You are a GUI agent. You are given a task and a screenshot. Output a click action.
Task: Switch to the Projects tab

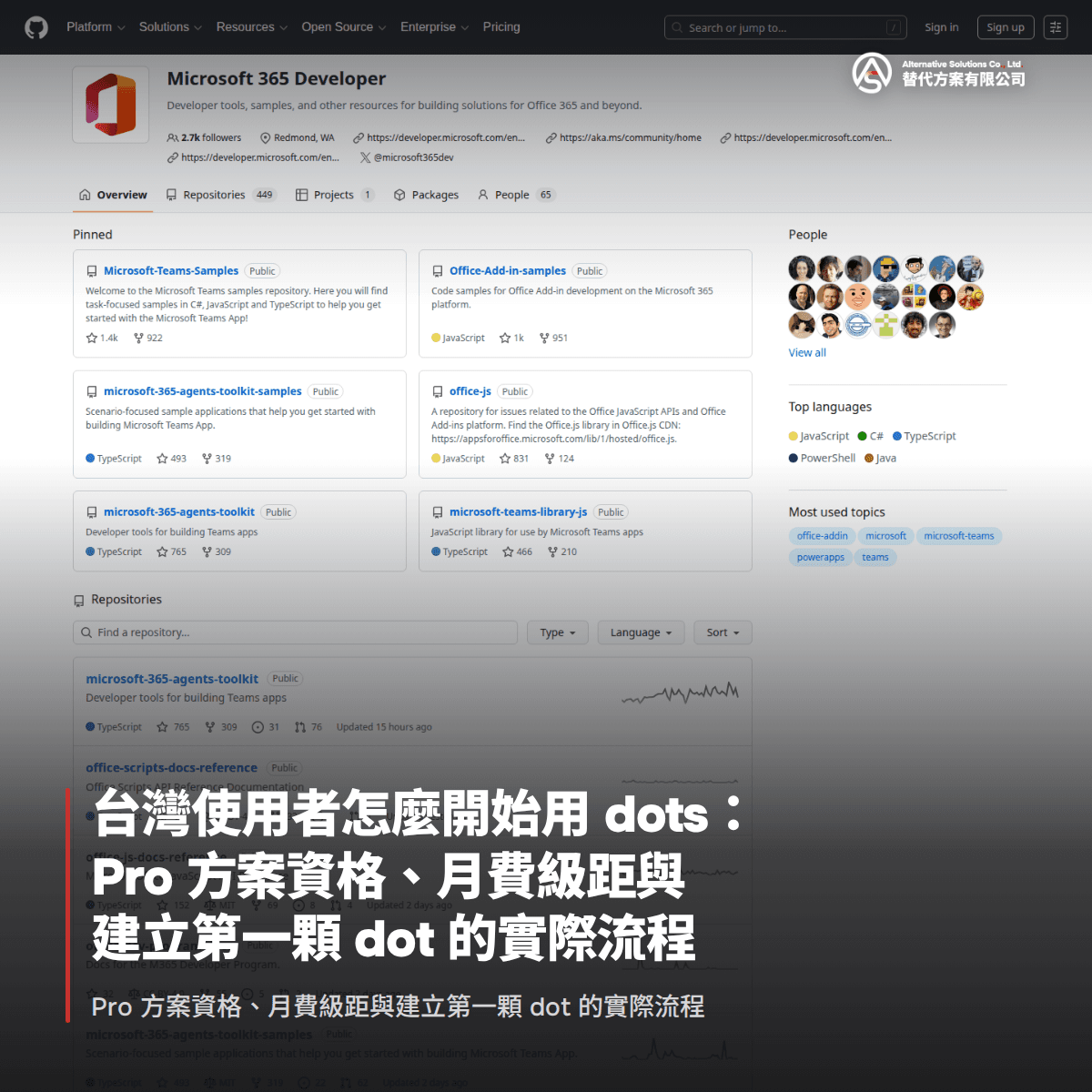click(x=334, y=195)
